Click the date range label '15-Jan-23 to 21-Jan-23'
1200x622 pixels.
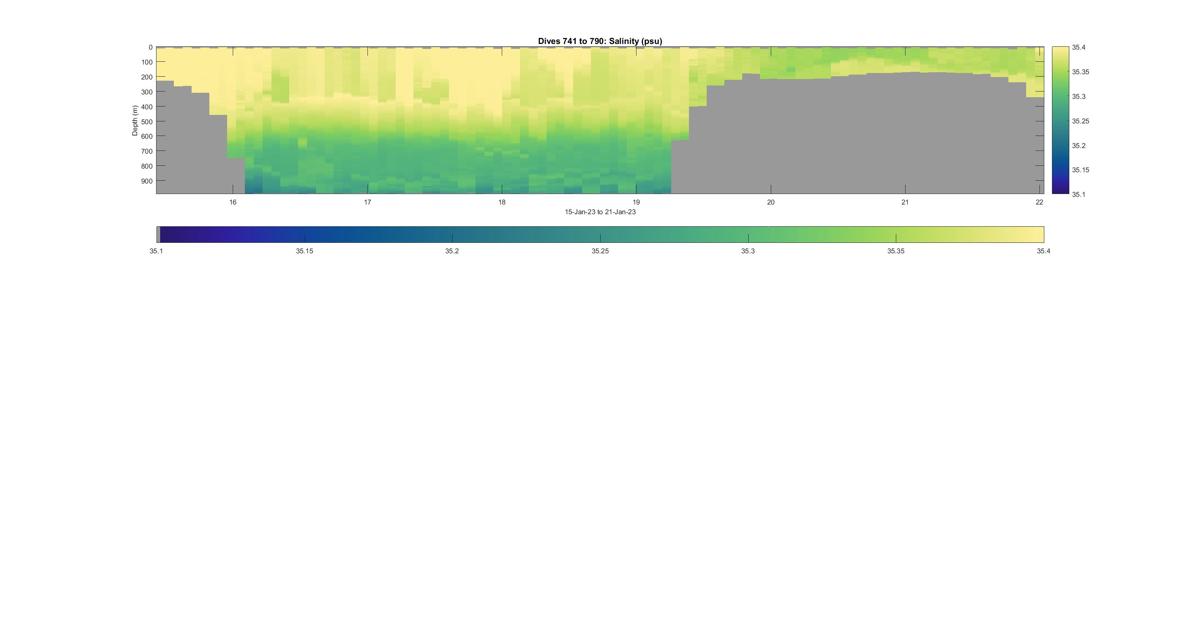click(x=600, y=212)
